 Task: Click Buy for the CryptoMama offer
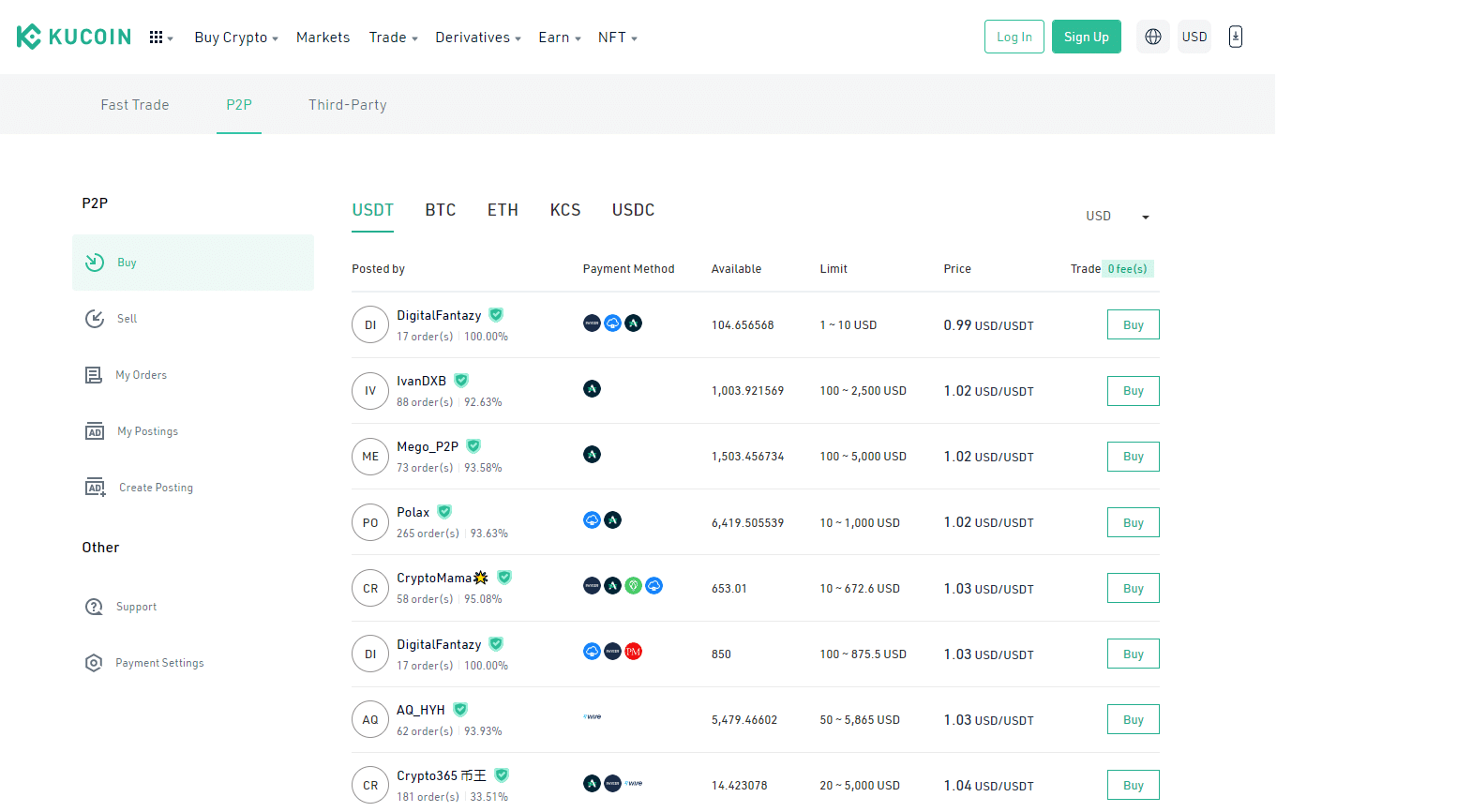tap(1134, 589)
